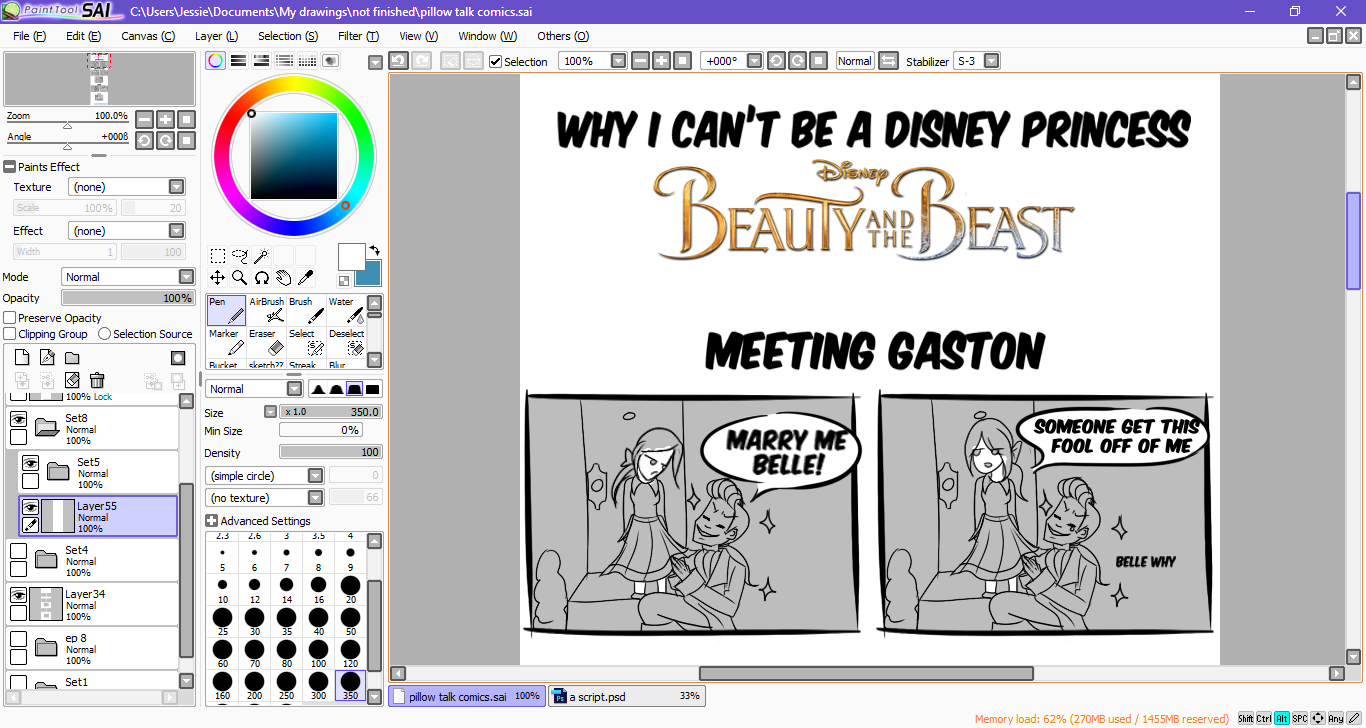1366x728 pixels.
Task: Pick the rectangular selection tool
Action: [217, 256]
